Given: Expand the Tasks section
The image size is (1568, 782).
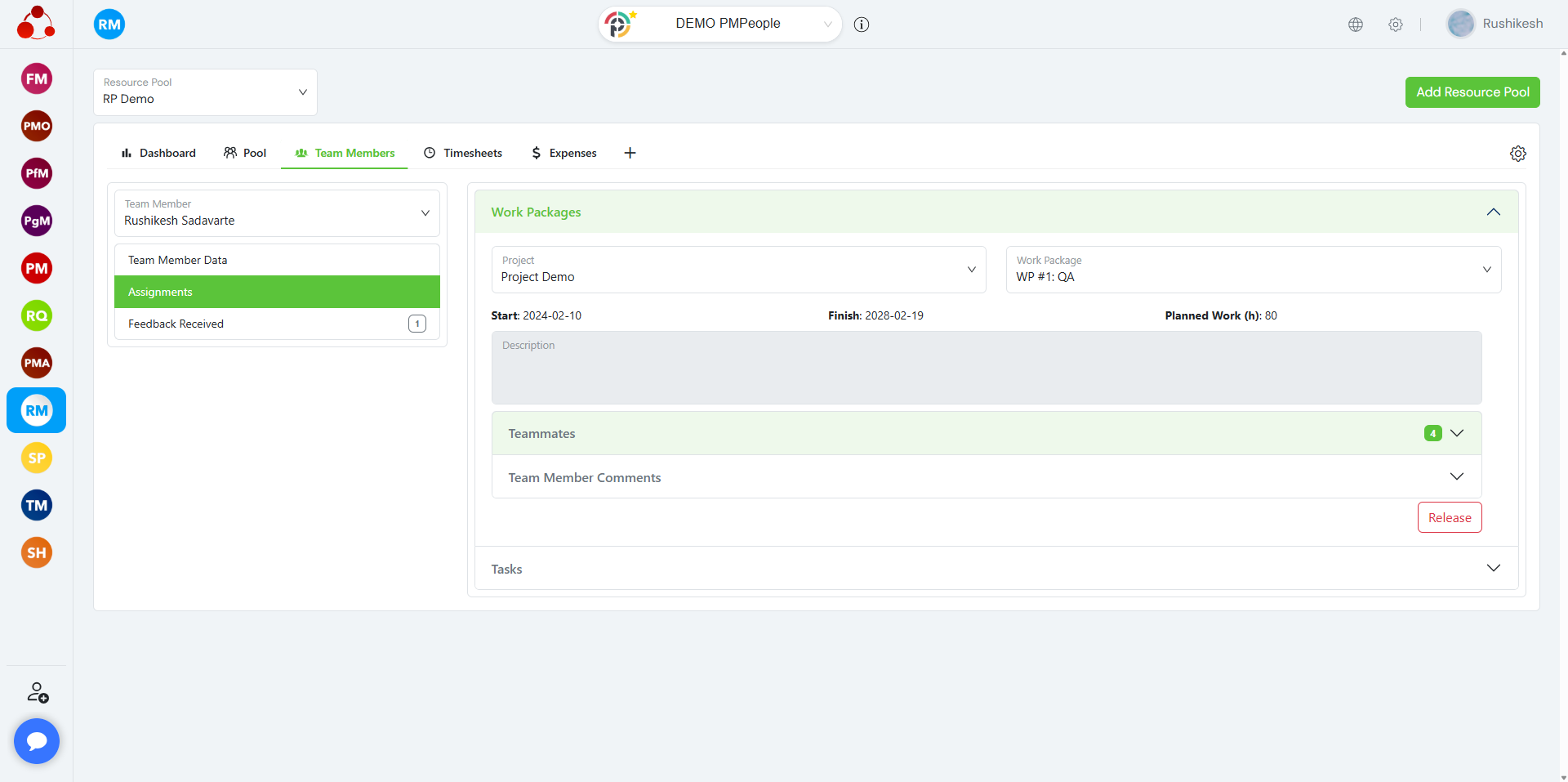Looking at the screenshot, I should [1494, 569].
